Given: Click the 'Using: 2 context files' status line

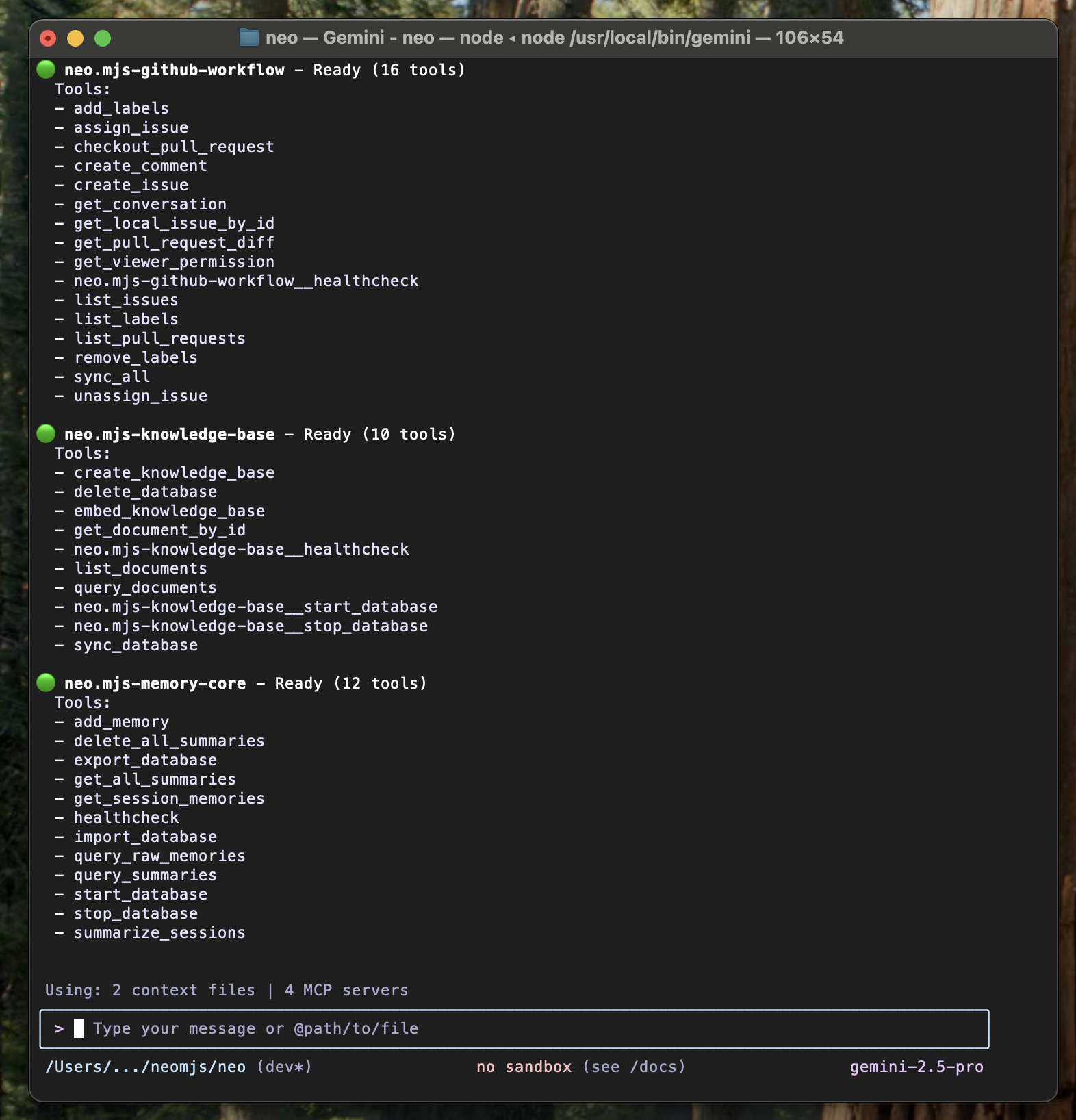Looking at the screenshot, I should 150,990.
